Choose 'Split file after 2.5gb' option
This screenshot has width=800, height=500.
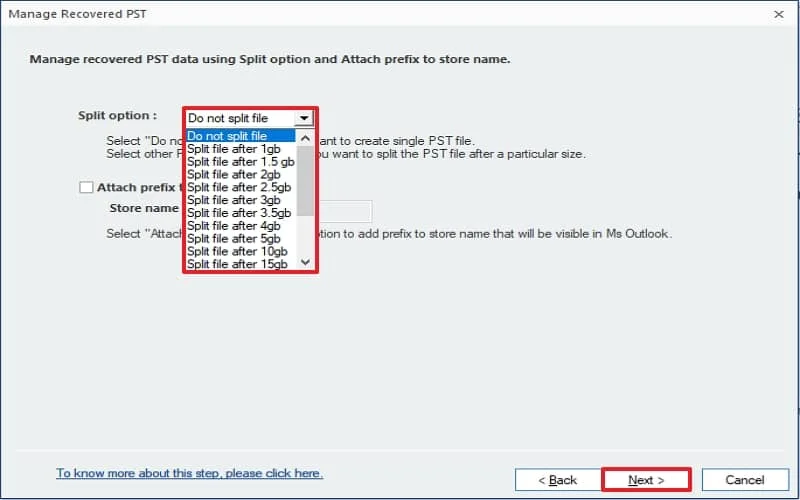click(240, 187)
